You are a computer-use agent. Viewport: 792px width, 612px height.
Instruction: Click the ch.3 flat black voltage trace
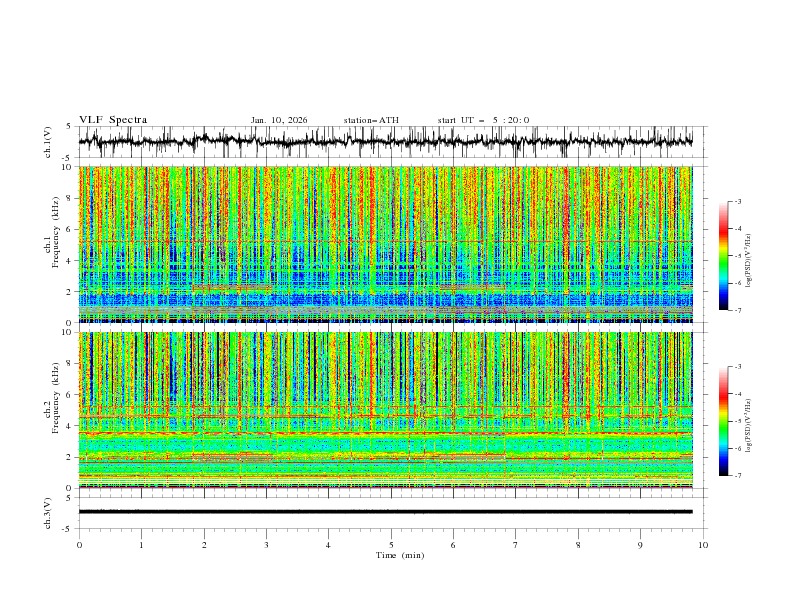(385, 512)
